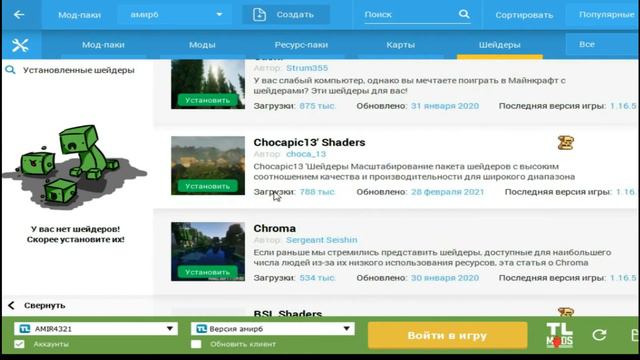Click the magnifier icon in search field
The width and height of the screenshot is (640, 360).
(x=464, y=14)
